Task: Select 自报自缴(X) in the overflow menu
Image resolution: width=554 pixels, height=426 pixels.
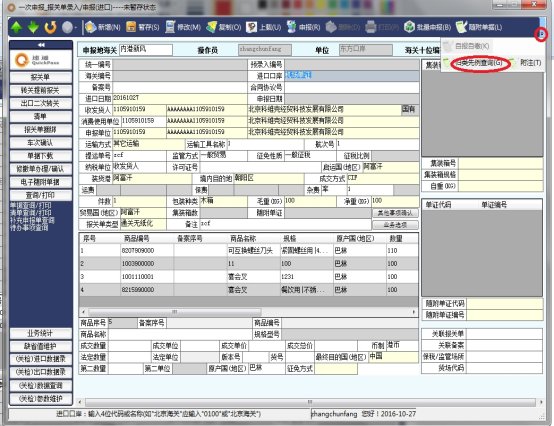Action: click(x=467, y=46)
